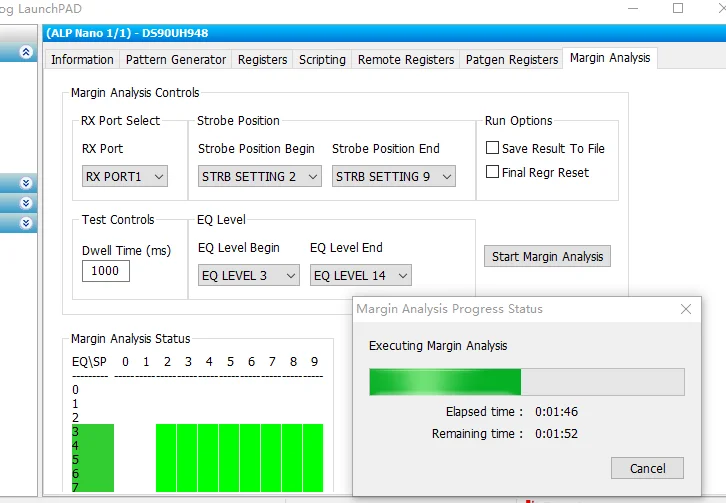This screenshot has width=726, height=503.
Task: Click the Remaining time value 0:01:52
Action: 556,434
